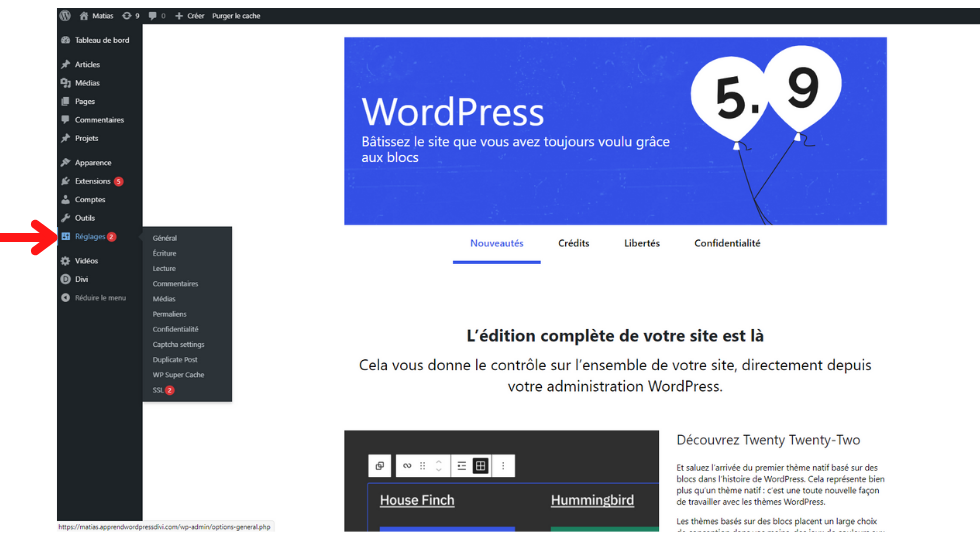Click the Divi icon in the sidebar
This screenshot has width=980, height=540.
pos(66,279)
